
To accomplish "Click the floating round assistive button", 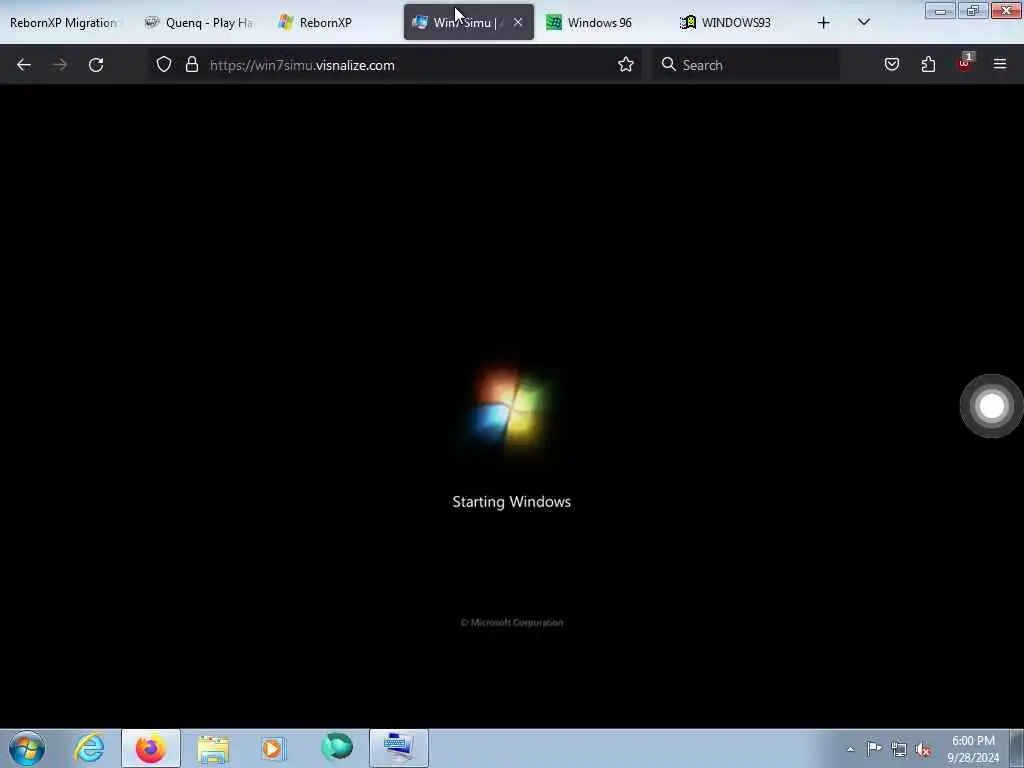I will [991, 406].
